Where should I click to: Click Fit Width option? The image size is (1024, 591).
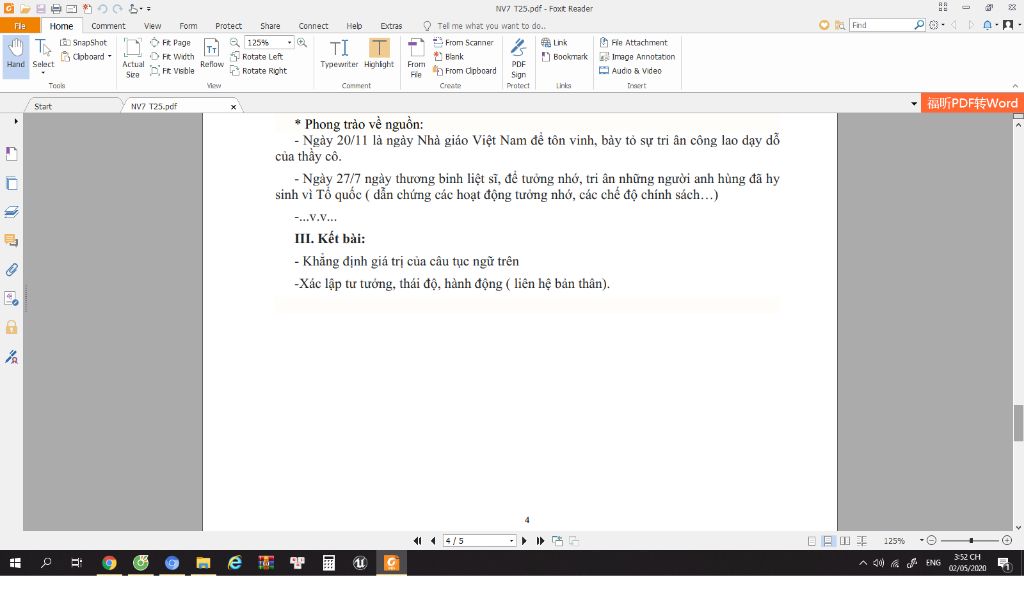click(x=172, y=57)
